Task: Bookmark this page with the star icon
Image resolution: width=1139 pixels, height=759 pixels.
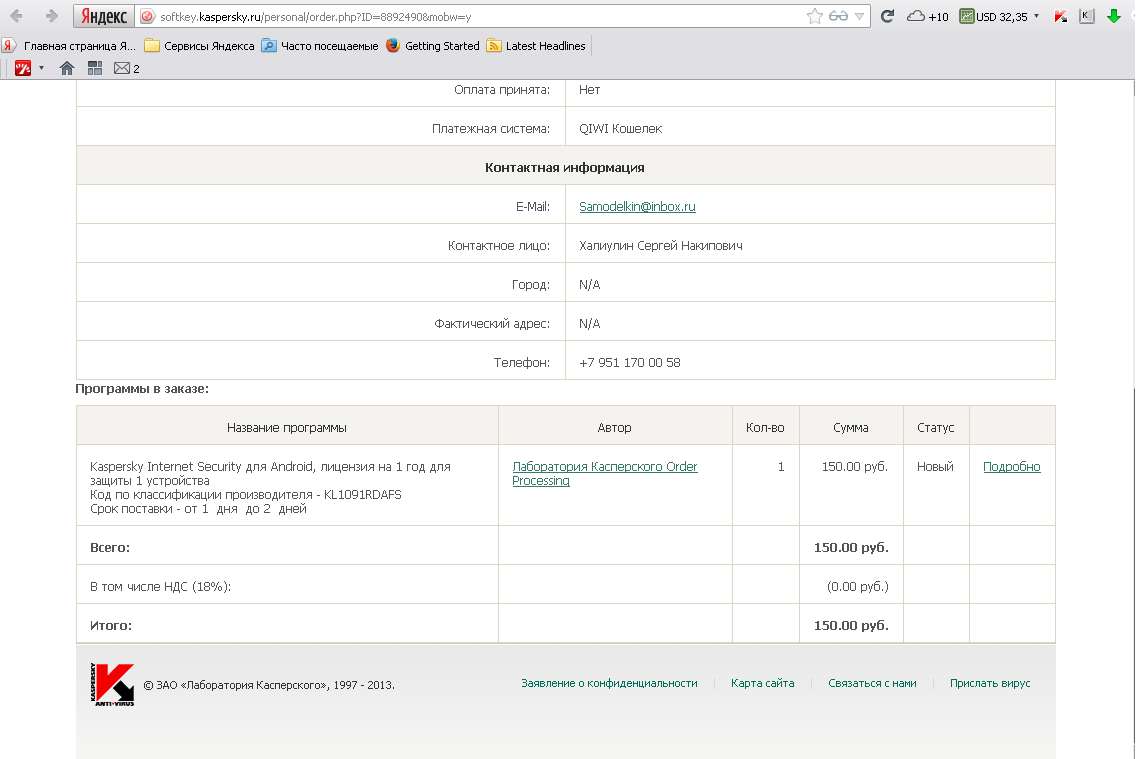Action: coord(814,16)
